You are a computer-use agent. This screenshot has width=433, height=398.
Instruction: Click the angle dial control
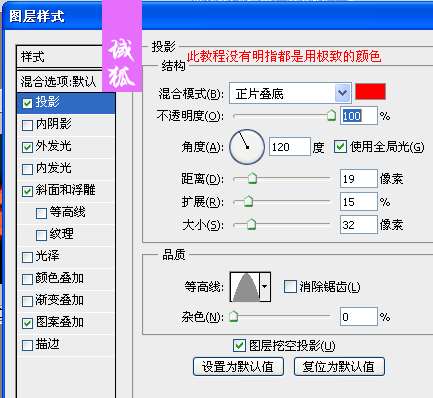pos(247,147)
